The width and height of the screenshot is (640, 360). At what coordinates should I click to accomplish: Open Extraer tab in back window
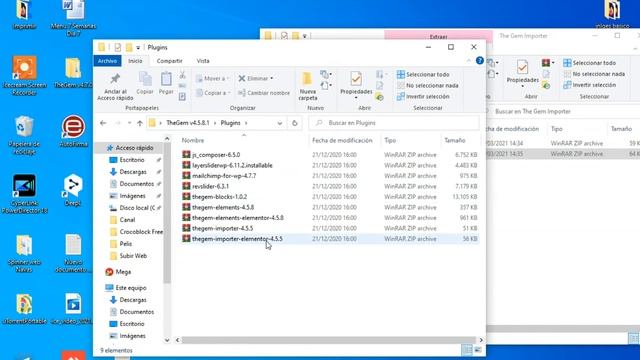click(438, 36)
